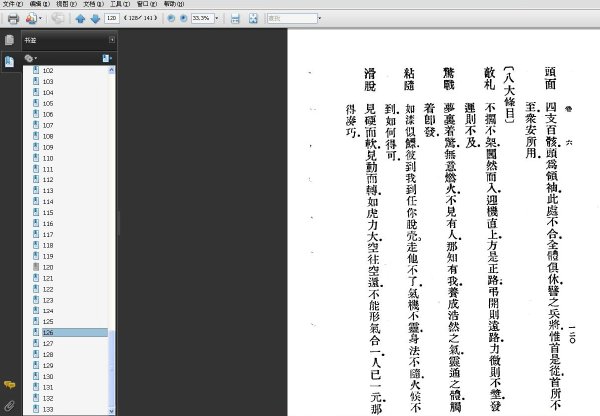Click the greyed-out comment icon in the toolbar
Screen dimensions: 600x416
click(x=58, y=18)
